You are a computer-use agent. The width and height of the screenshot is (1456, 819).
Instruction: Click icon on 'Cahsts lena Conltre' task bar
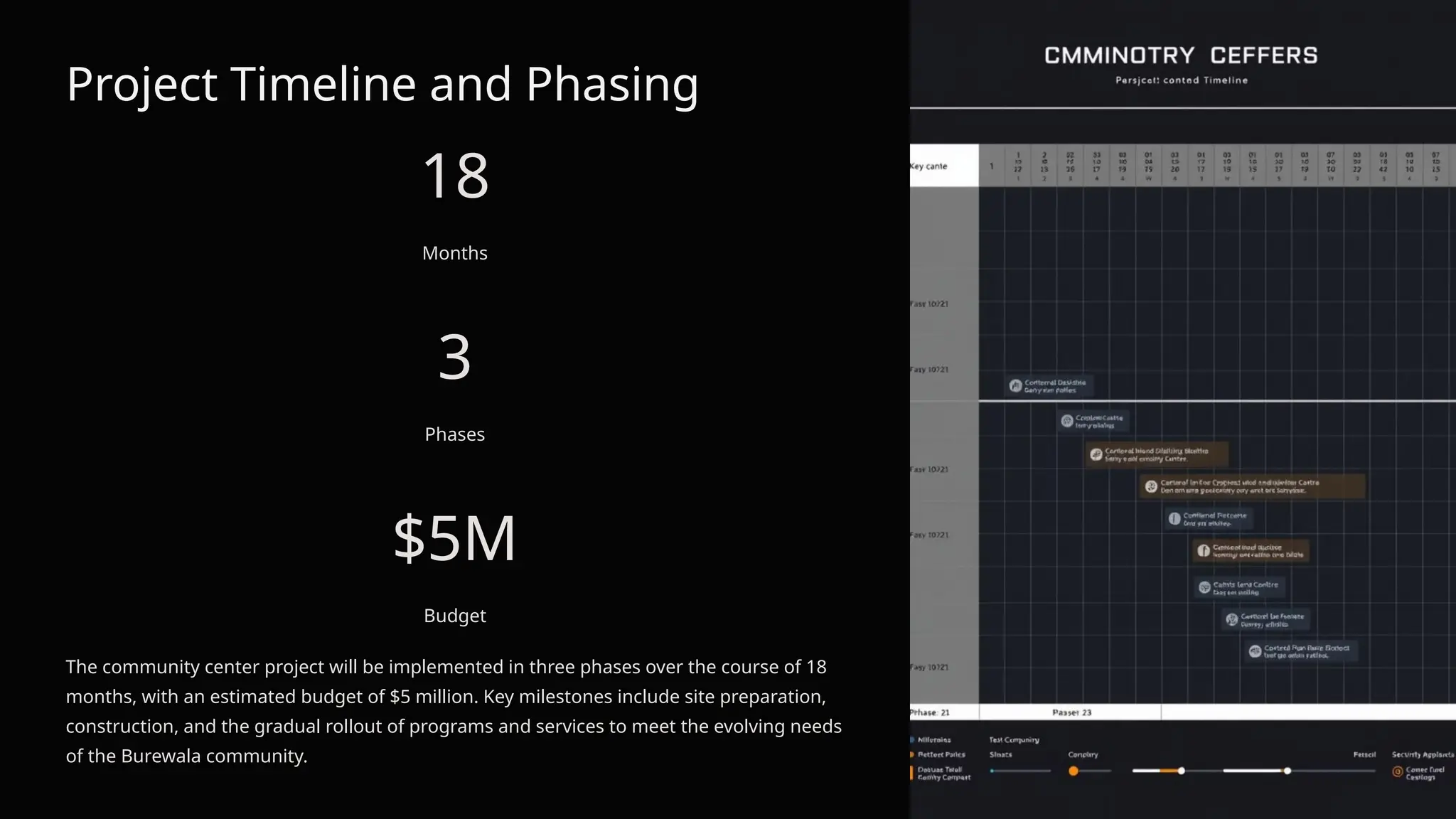[x=1204, y=587]
